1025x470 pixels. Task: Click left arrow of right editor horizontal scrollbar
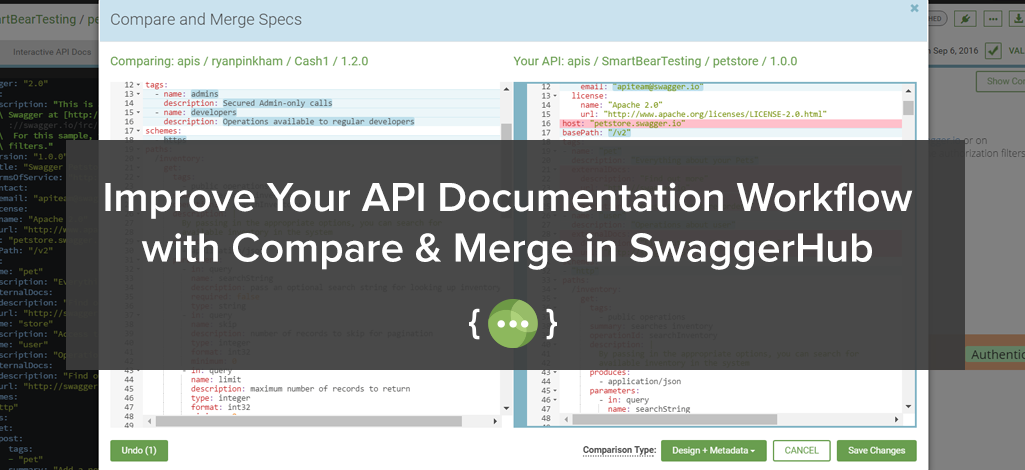(x=565, y=419)
